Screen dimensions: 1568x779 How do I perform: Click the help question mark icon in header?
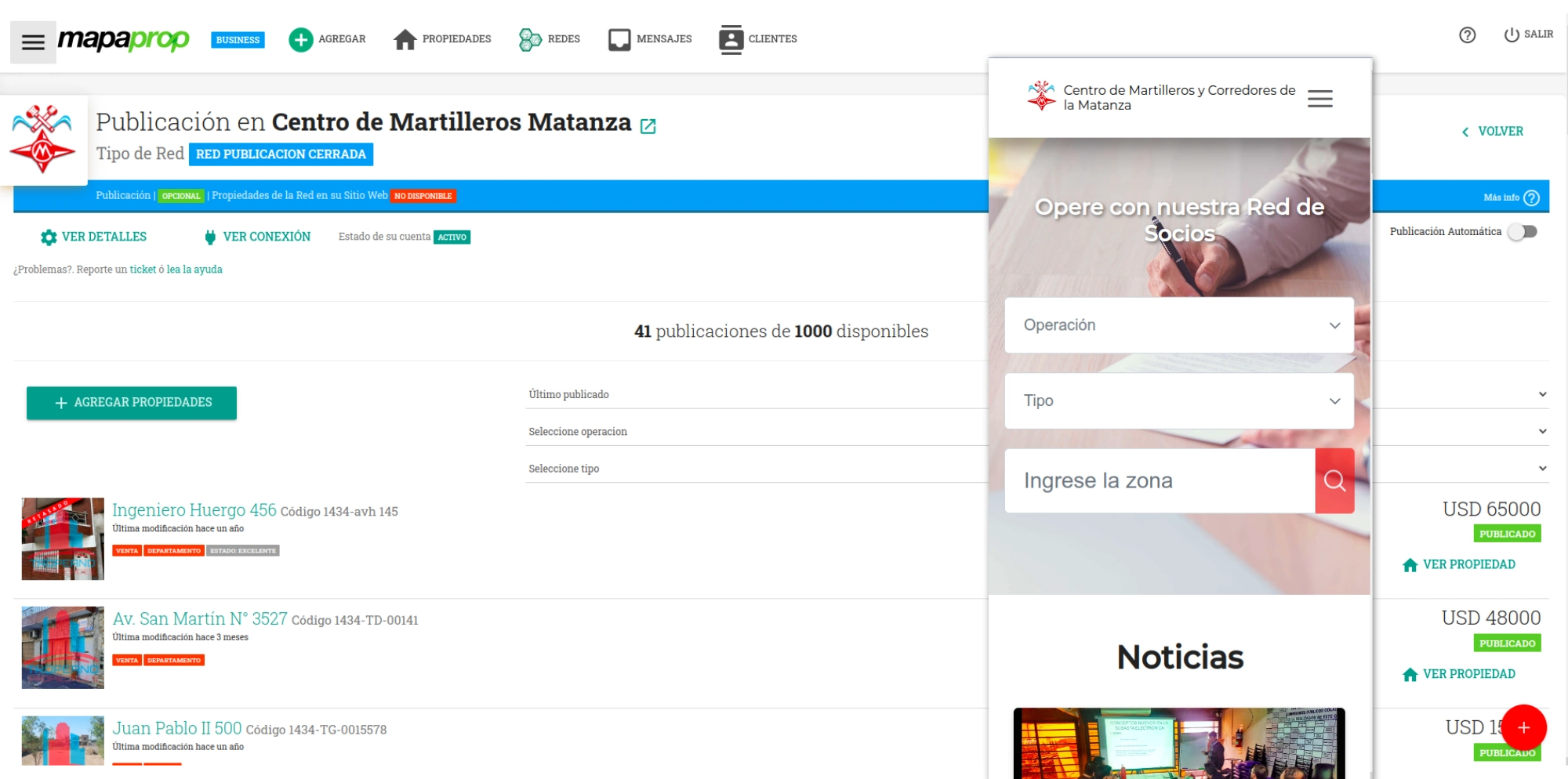(1468, 35)
